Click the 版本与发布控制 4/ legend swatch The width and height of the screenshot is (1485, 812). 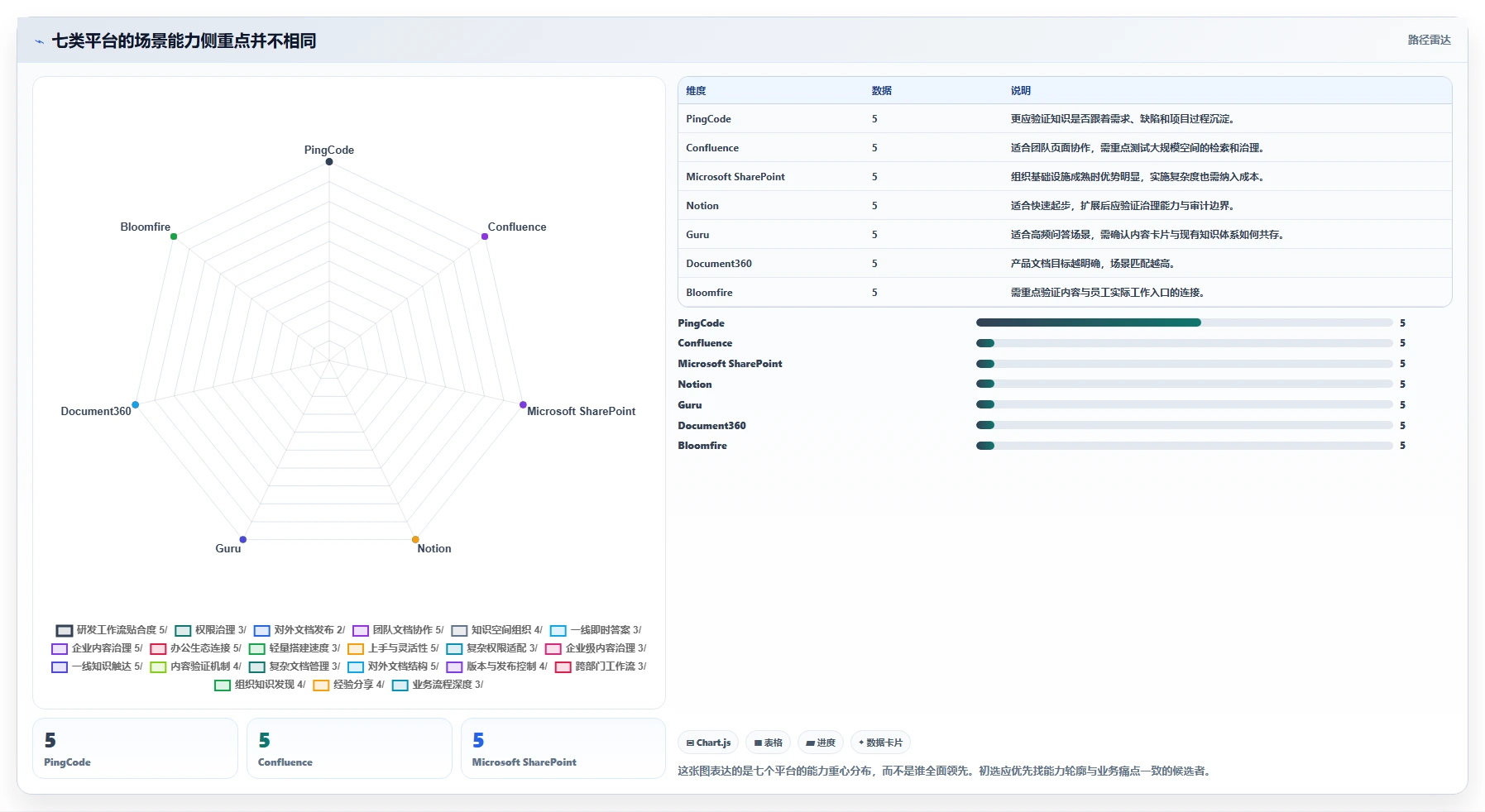(x=454, y=666)
